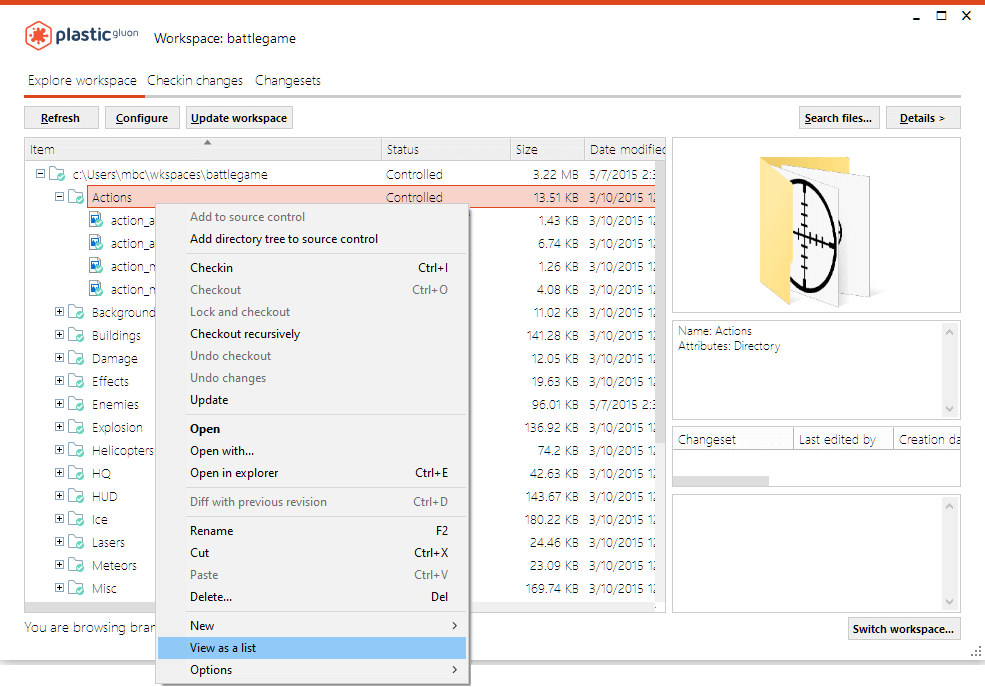This screenshot has width=985, height=687.
Task: Click the Changeset column header
Action: tap(733, 440)
